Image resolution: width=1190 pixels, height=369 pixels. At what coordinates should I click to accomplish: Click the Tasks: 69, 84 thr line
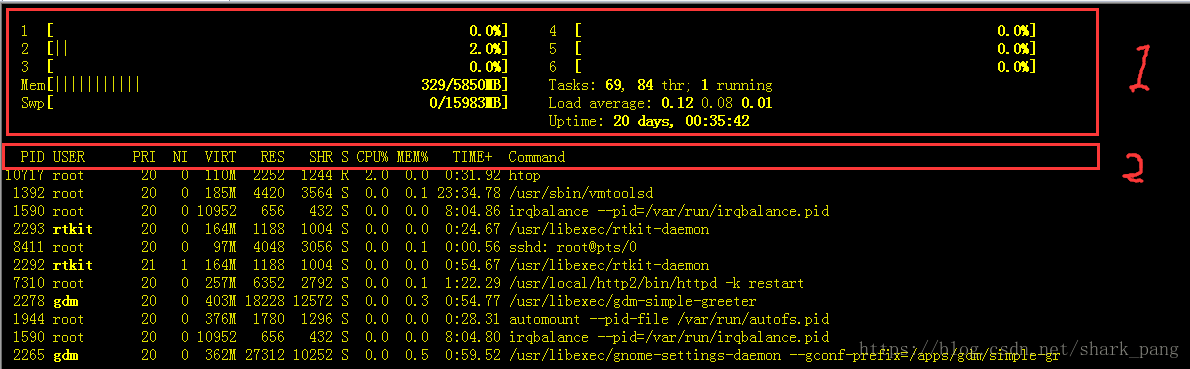660,85
